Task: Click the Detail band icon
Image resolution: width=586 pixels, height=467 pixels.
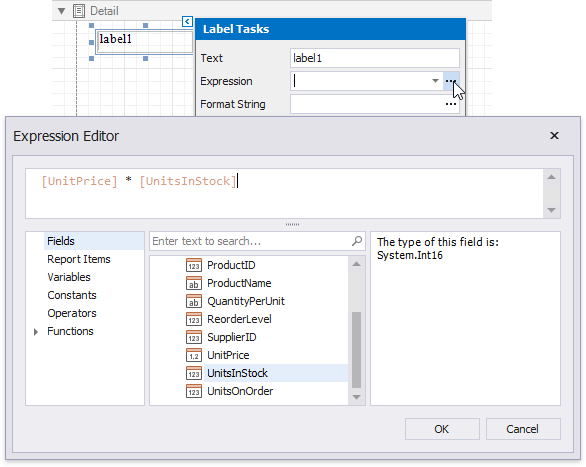Action: click(79, 11)
